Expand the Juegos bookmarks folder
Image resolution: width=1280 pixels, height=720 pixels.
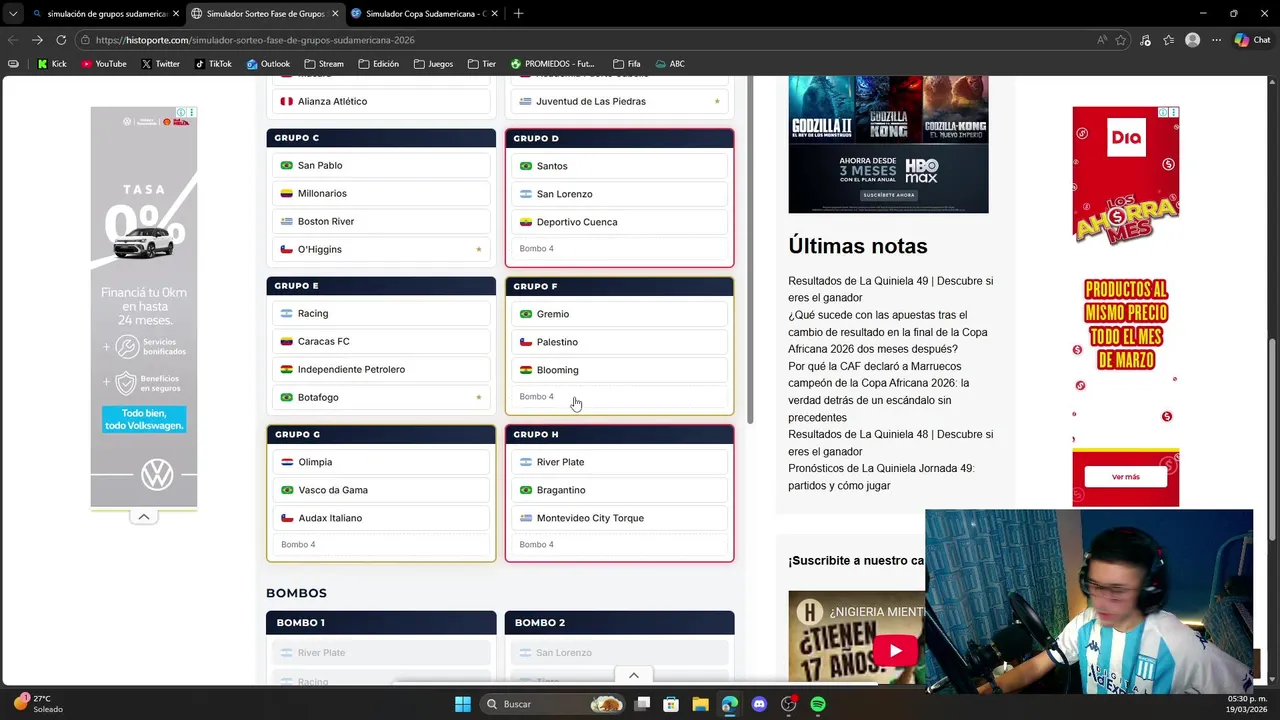pyautogui.click(x=433, y=64)
